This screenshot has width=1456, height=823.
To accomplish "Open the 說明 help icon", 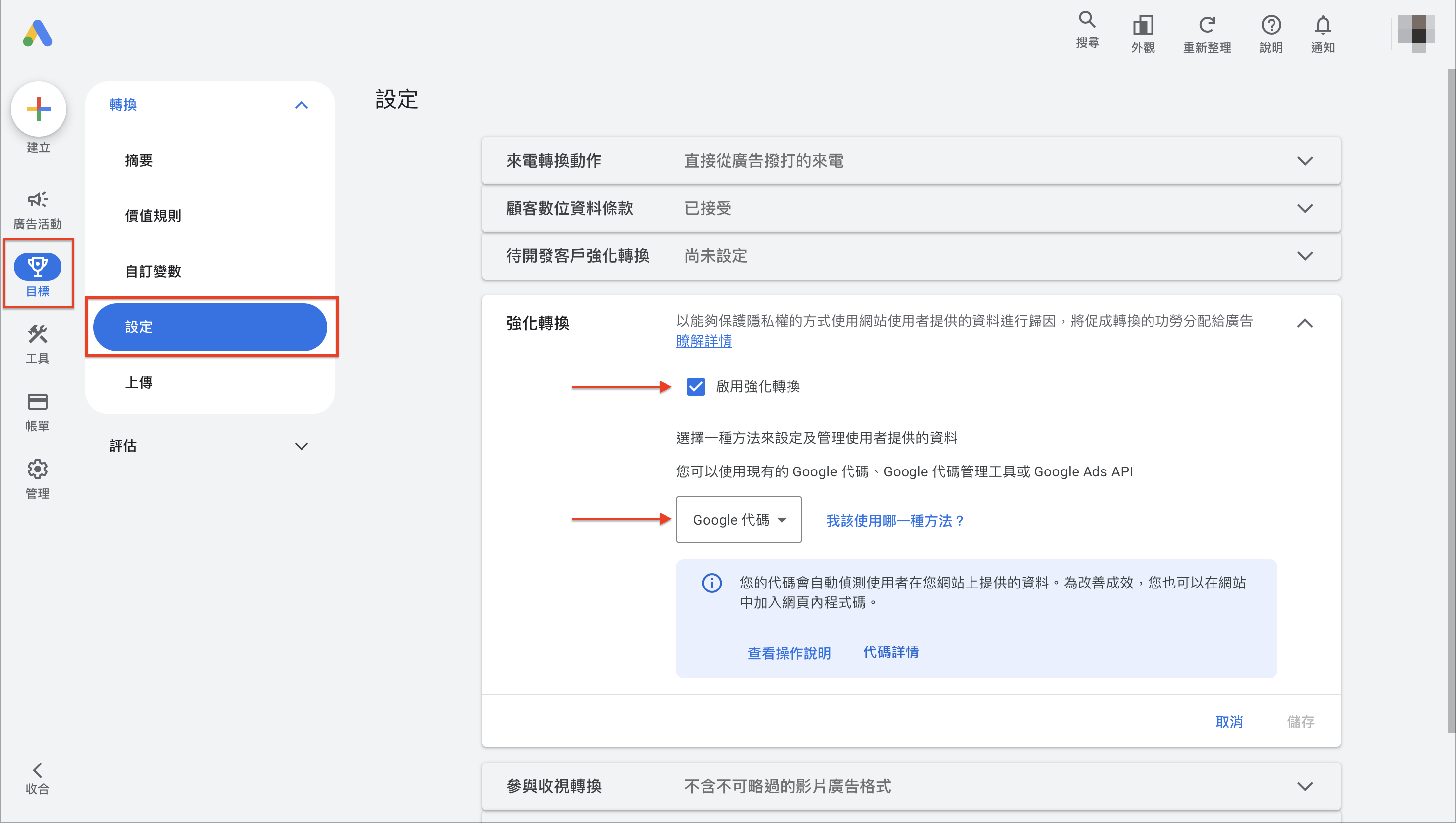I will [x=1271, y=25].
